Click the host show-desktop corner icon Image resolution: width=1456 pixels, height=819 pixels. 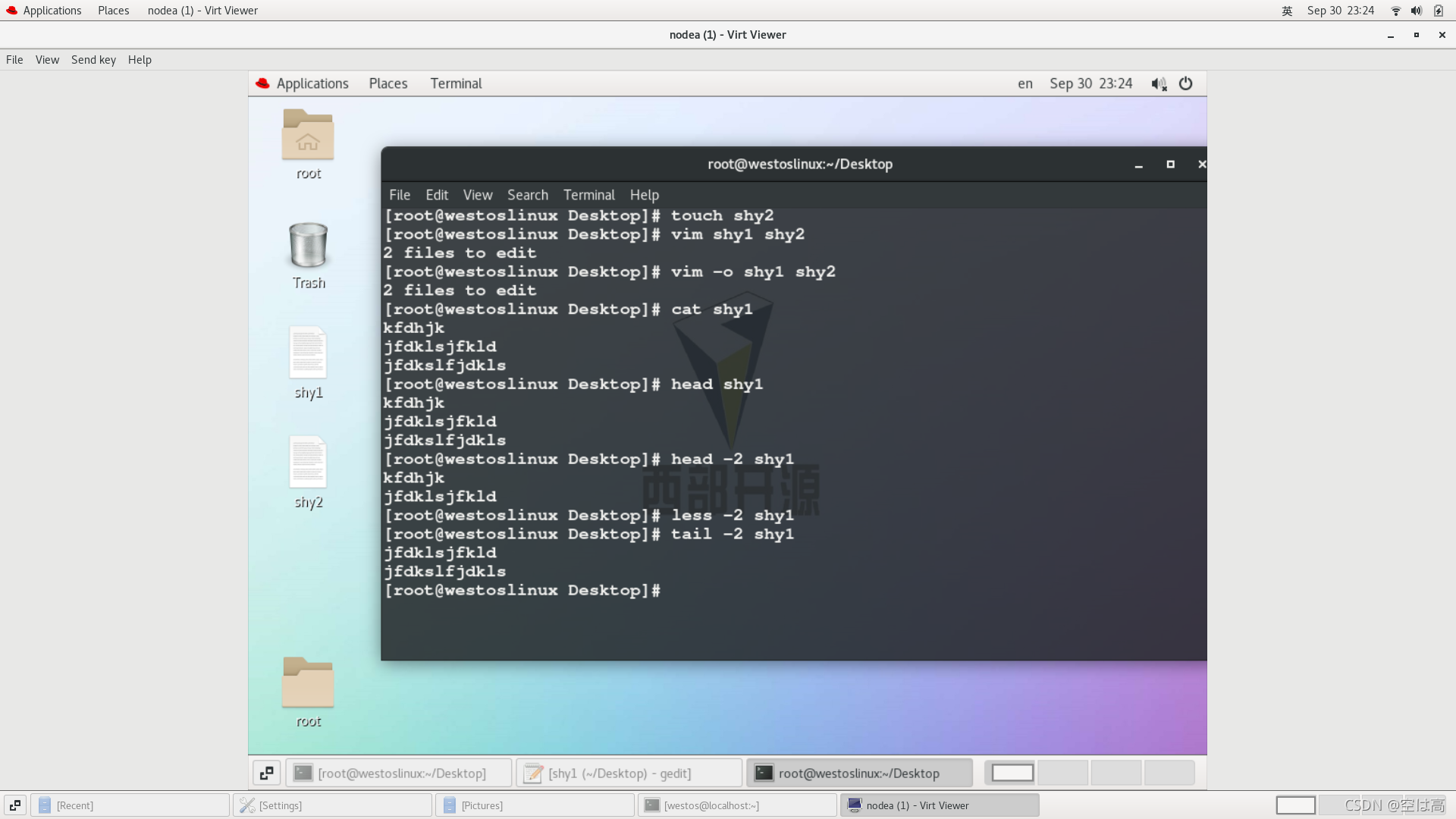pos(15,805)
